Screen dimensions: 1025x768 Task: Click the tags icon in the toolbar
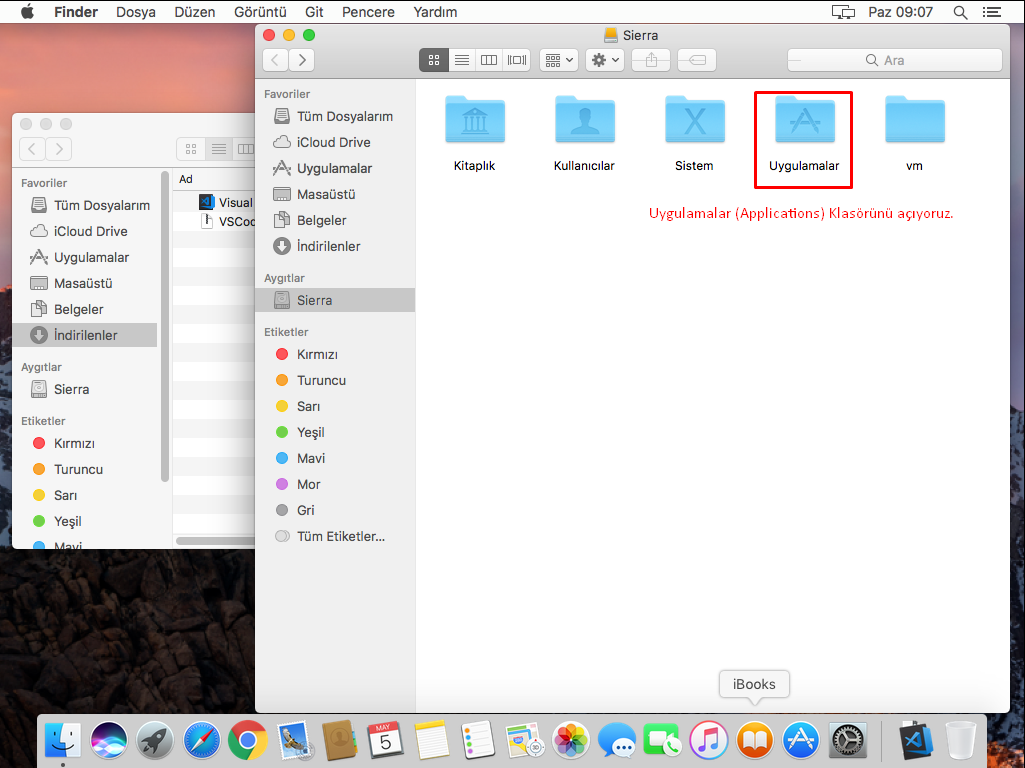[696, 59]
